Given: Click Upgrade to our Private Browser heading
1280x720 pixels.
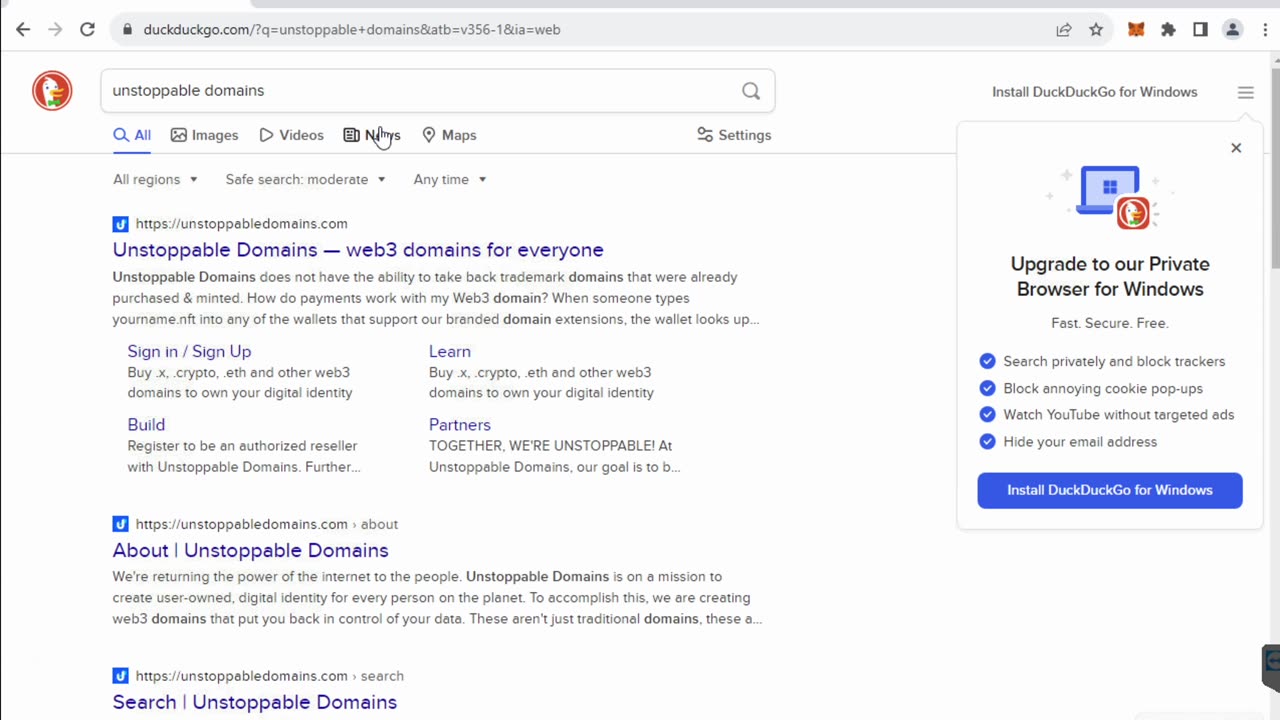Looking at the screenshot, I should (x=1110, y=276).
